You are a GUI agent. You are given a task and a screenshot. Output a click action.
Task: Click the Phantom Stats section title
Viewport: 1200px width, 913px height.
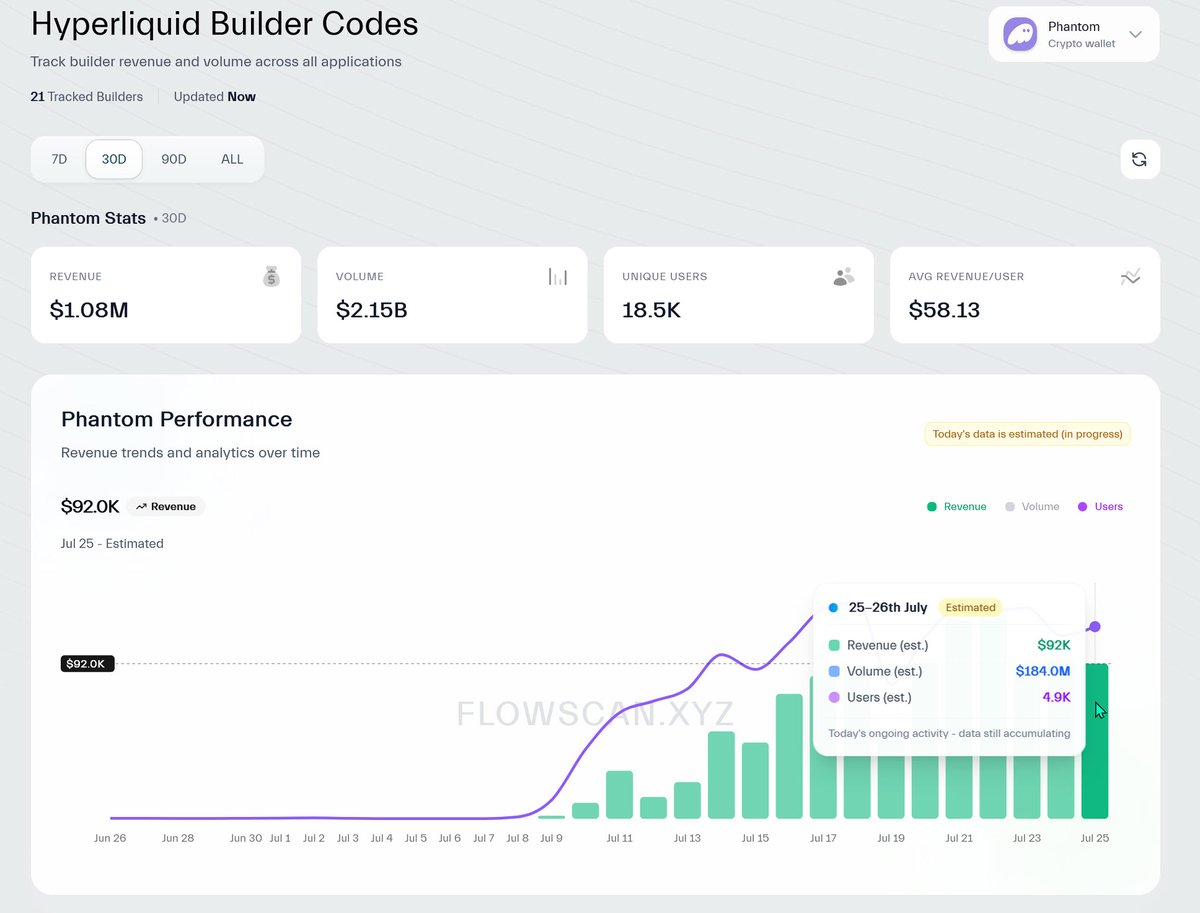click(x=88, y=218)
